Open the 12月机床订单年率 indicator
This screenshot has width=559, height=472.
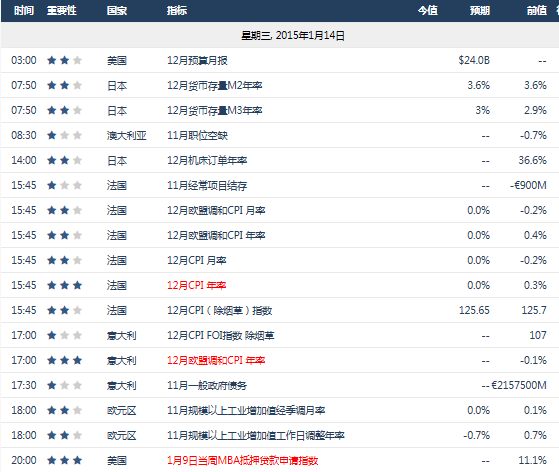tap(207, 160)
